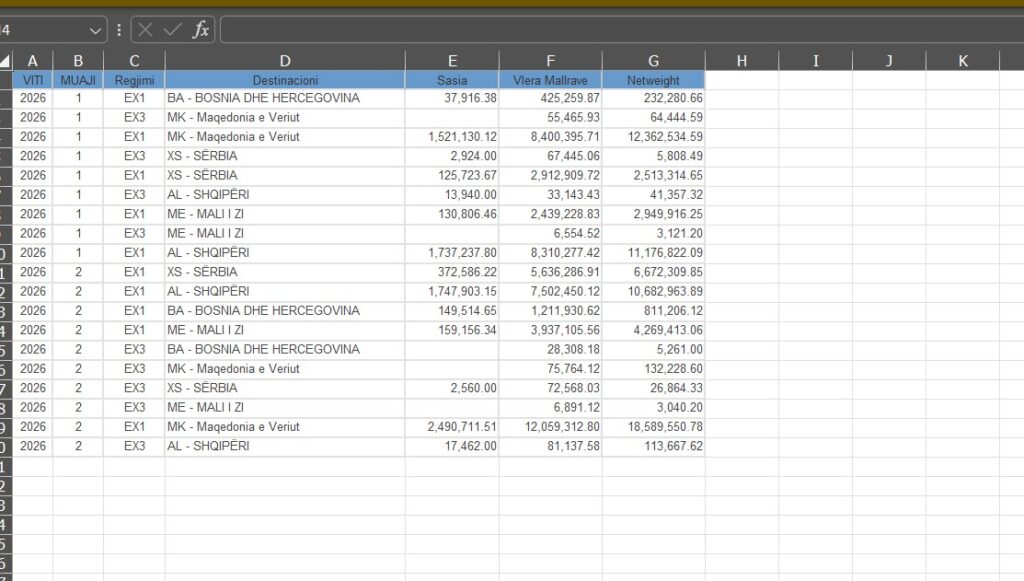Click the Vlera Mallrave header cell

pyautogui.click(x=550, y=79)
